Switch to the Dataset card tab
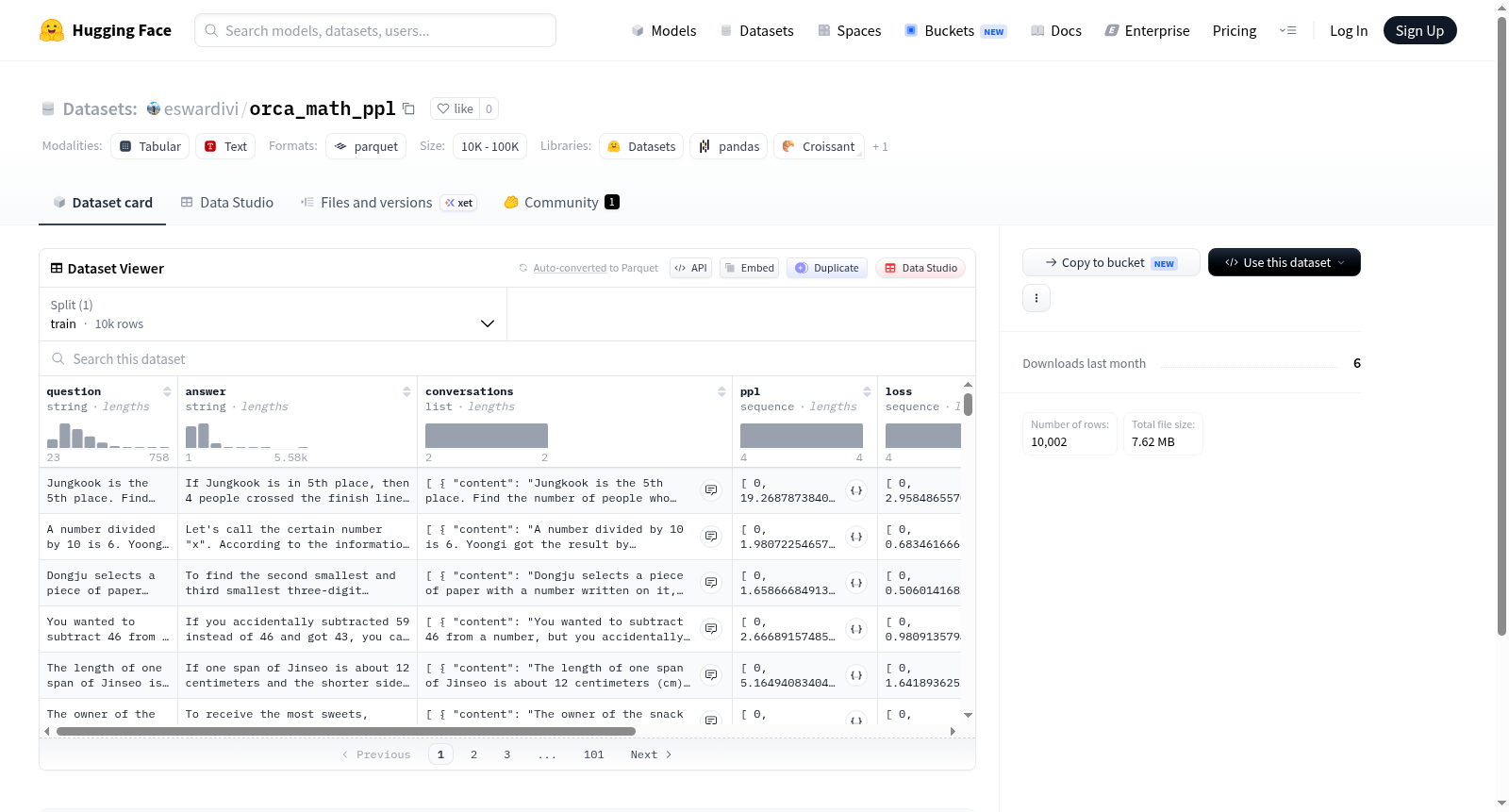The height and width of the screenshot is (812, 1509). click(103, 202)
